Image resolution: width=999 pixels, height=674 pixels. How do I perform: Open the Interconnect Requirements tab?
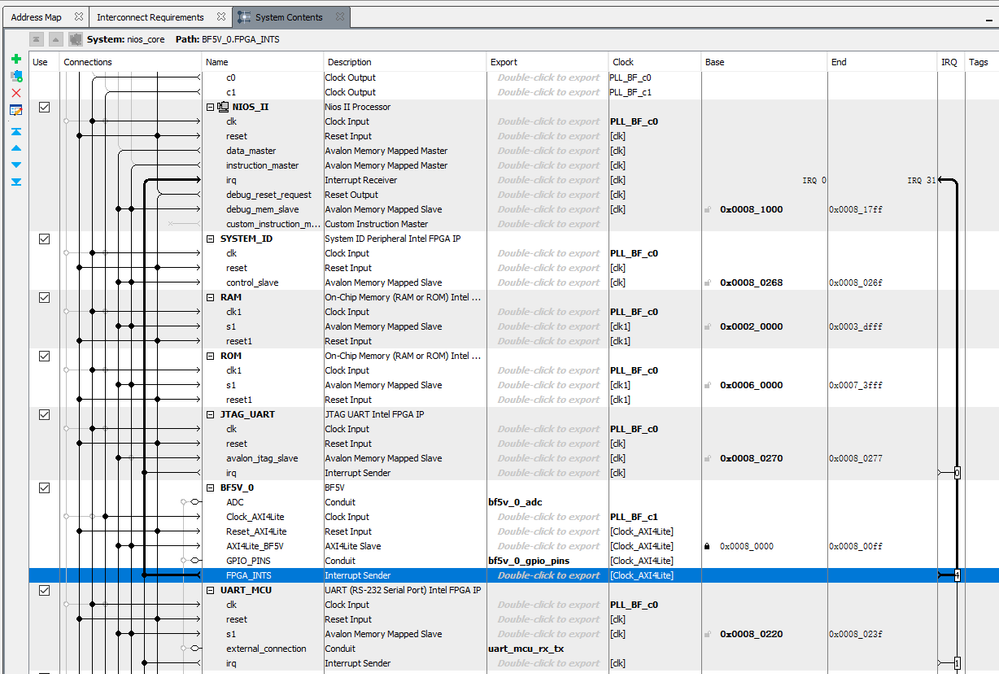(x=150, y=17)
